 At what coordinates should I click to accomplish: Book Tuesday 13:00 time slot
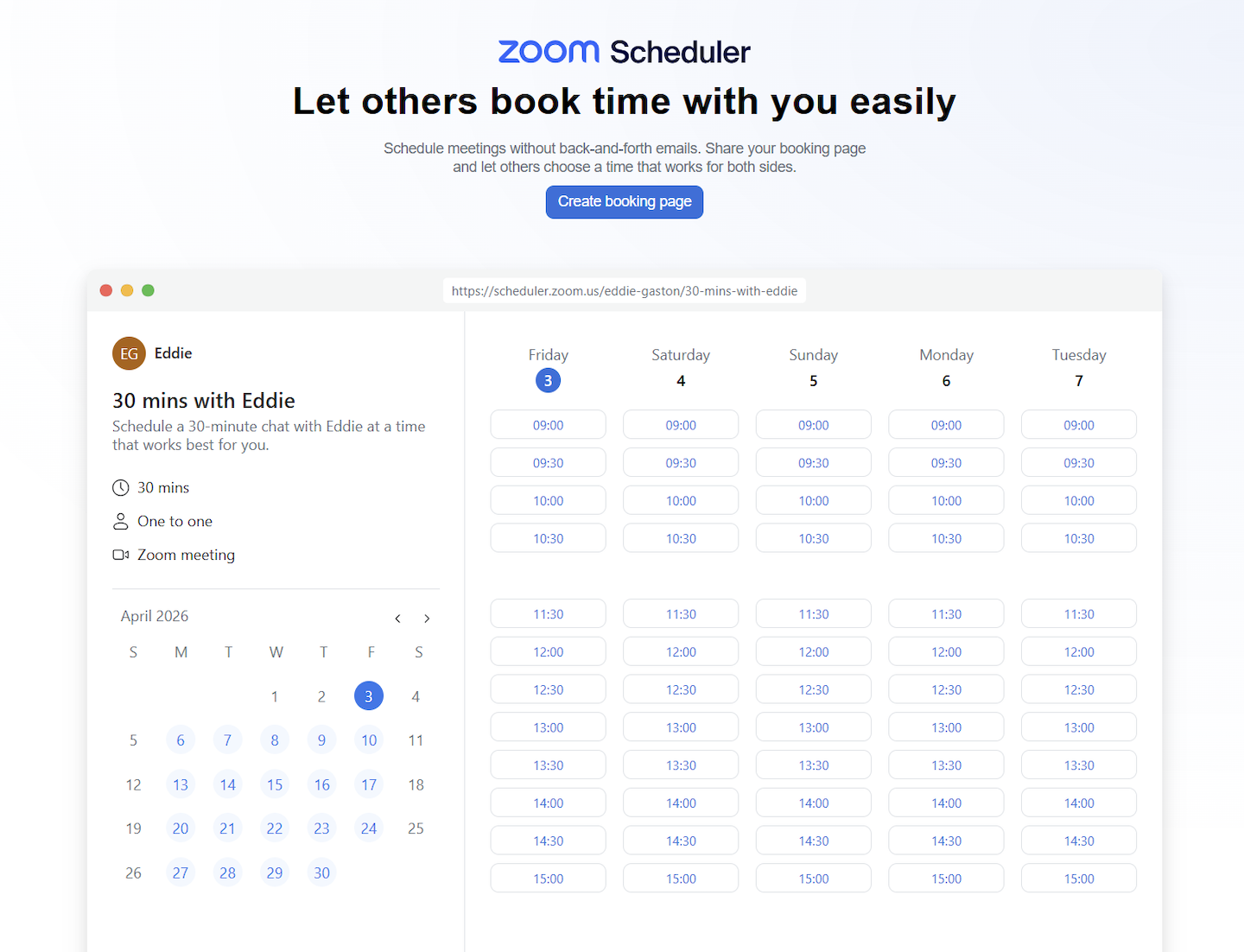pos(1079,727)
